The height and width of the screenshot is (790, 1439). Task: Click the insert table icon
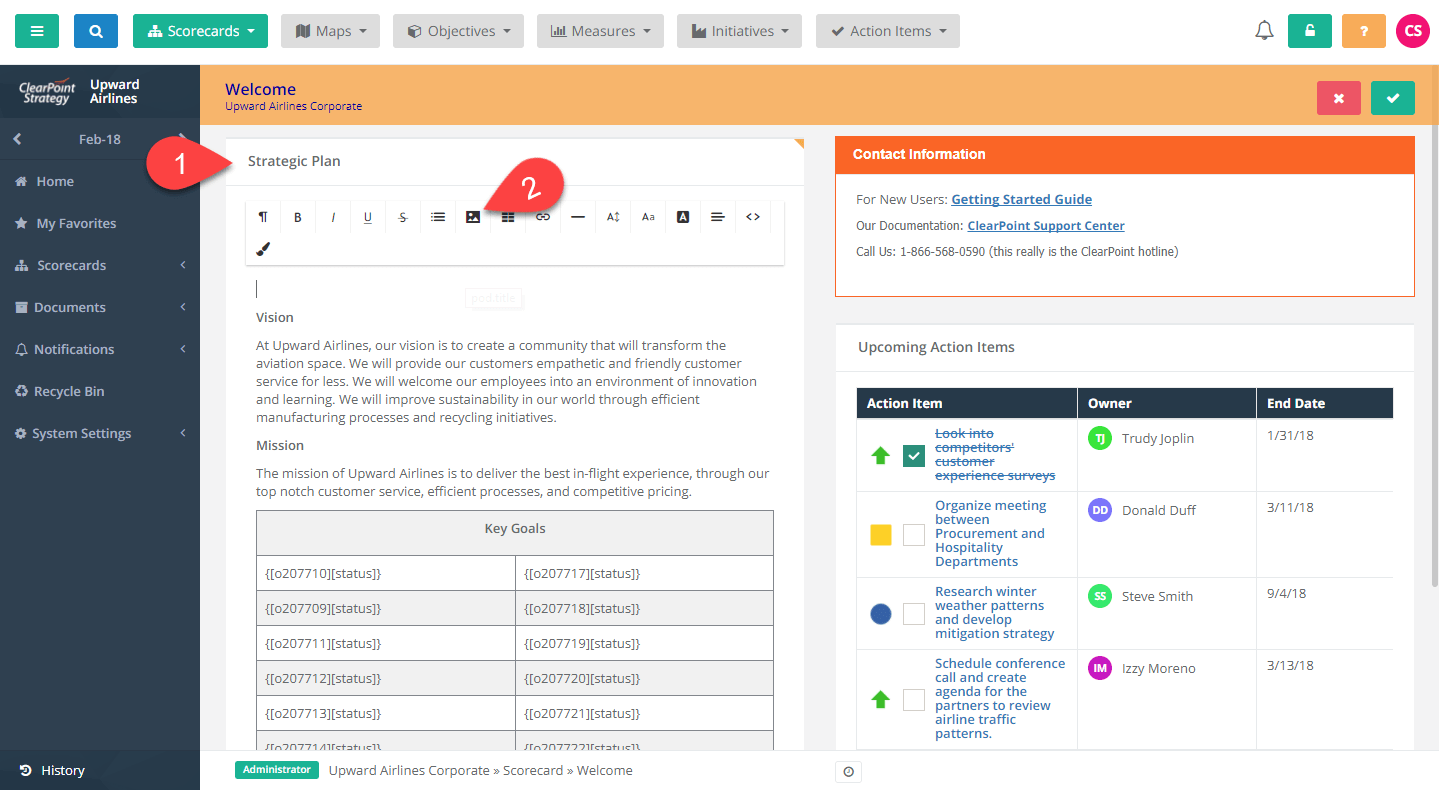tap(508, 216)
